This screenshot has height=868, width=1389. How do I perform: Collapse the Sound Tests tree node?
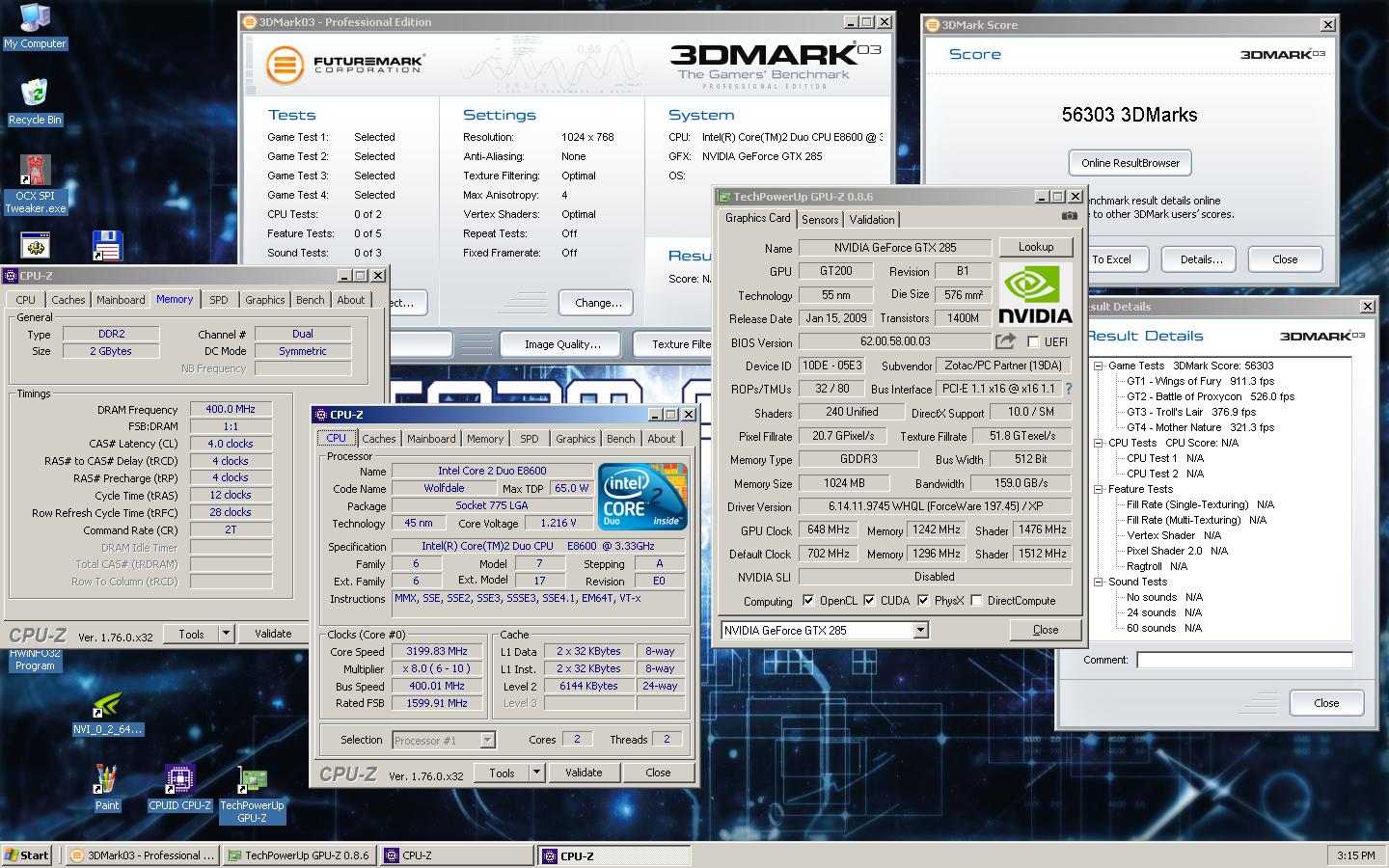[1098, 583]
